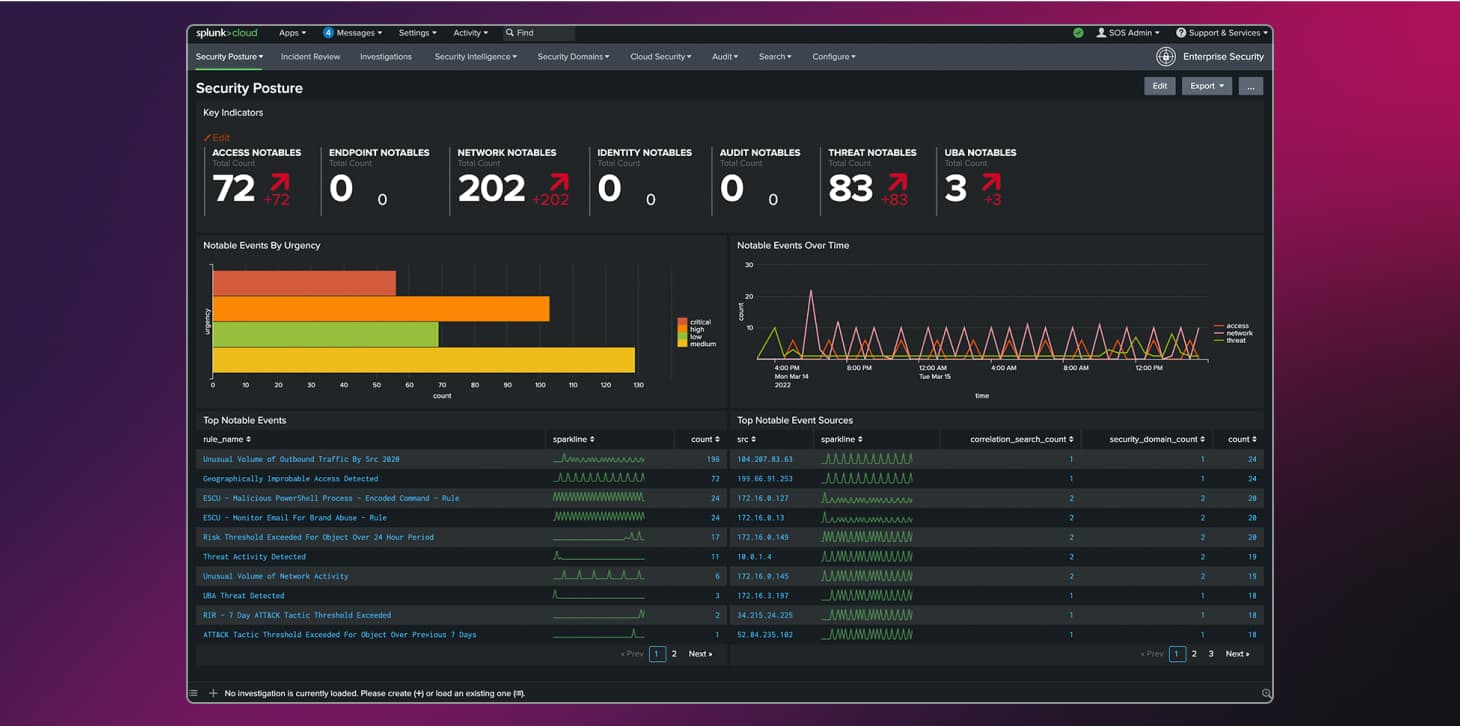
Task: Open the Enterprise Security shield icon
Action: 1166,57
